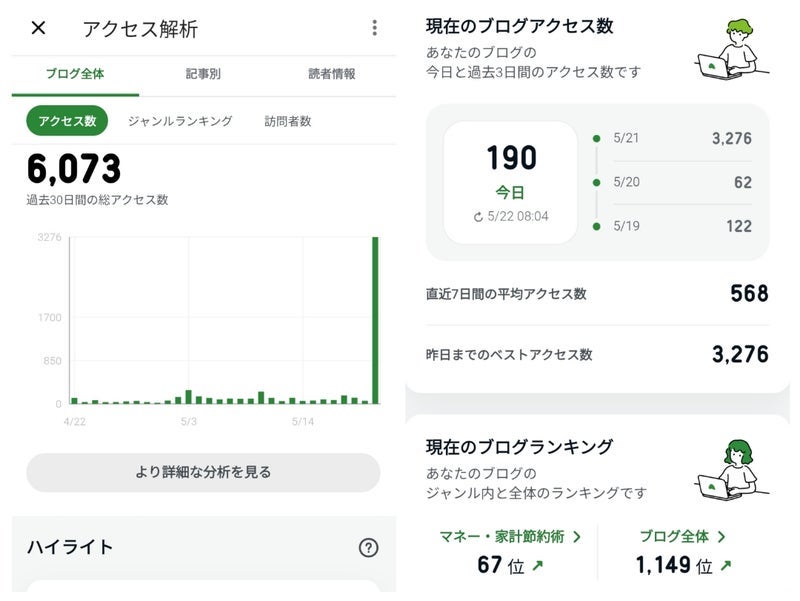Tap the refresh icon next to 5/22 08:04
The height and width of the screenshot is (601, 800).
[479, 216]
